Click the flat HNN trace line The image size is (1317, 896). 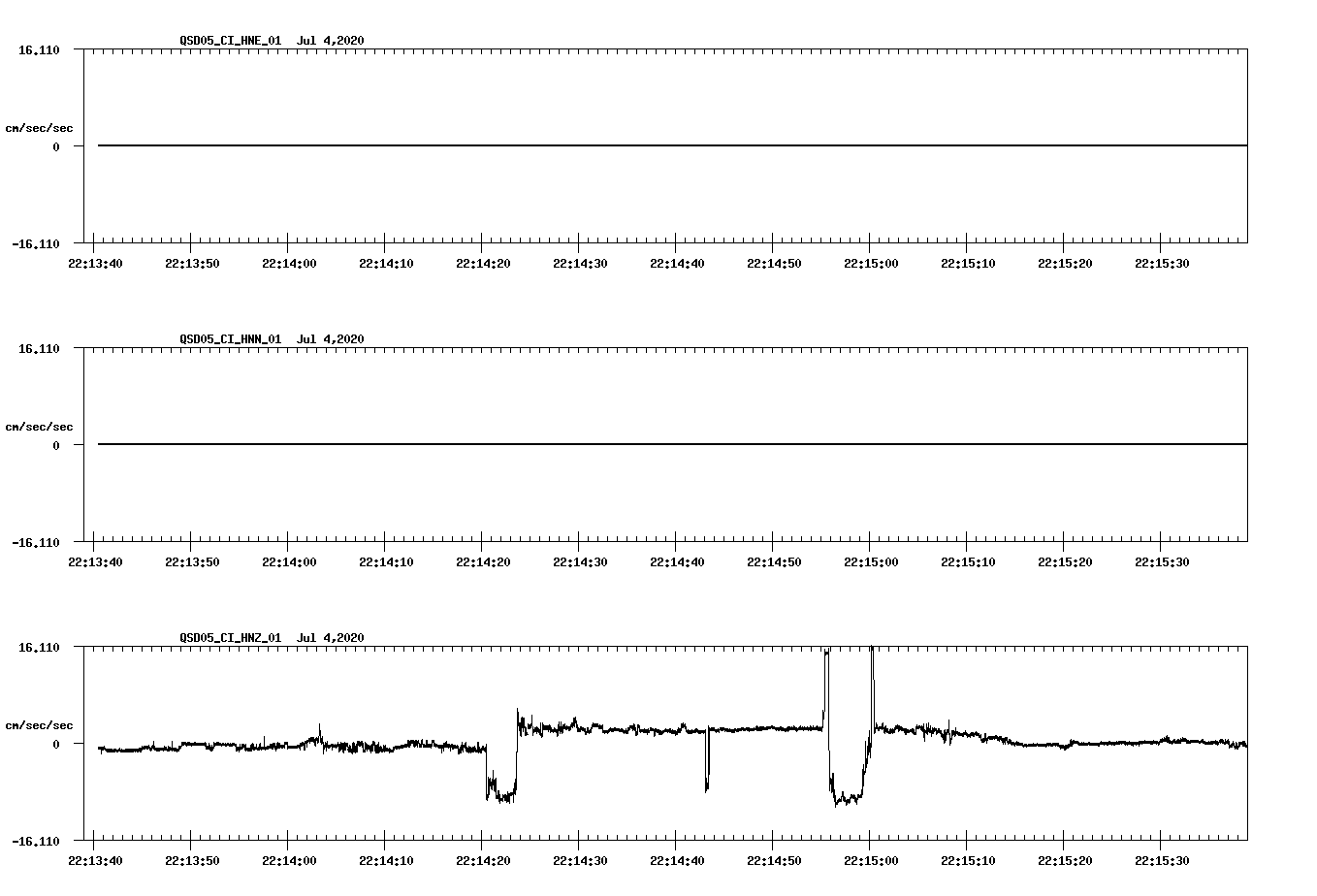click(x=672, y=444)
